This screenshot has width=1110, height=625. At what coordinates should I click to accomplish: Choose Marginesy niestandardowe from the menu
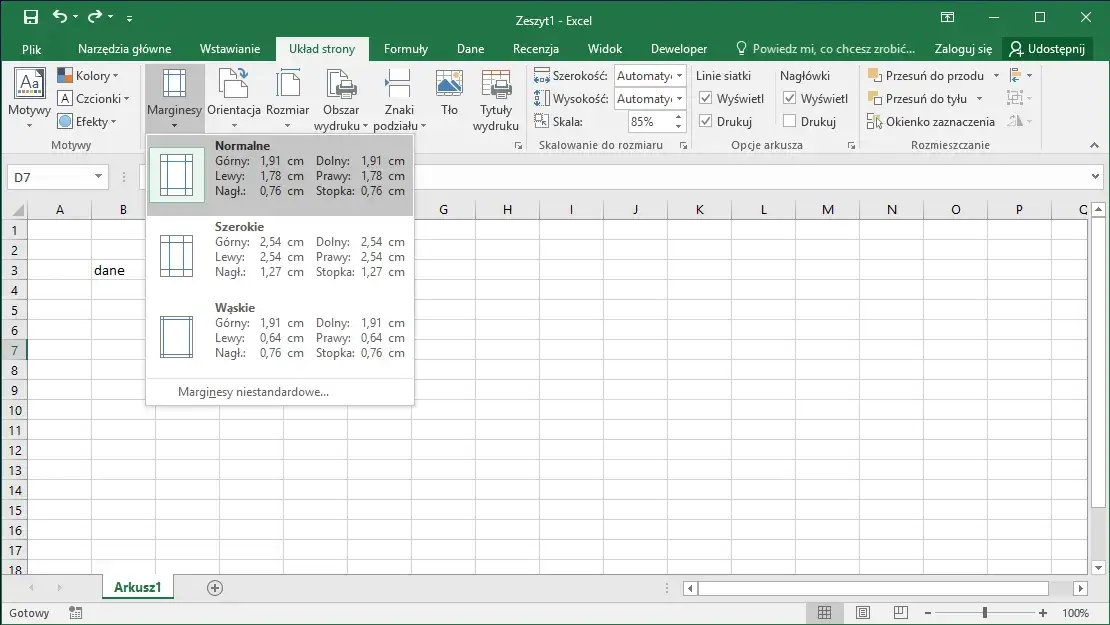(x=253, y=392)
